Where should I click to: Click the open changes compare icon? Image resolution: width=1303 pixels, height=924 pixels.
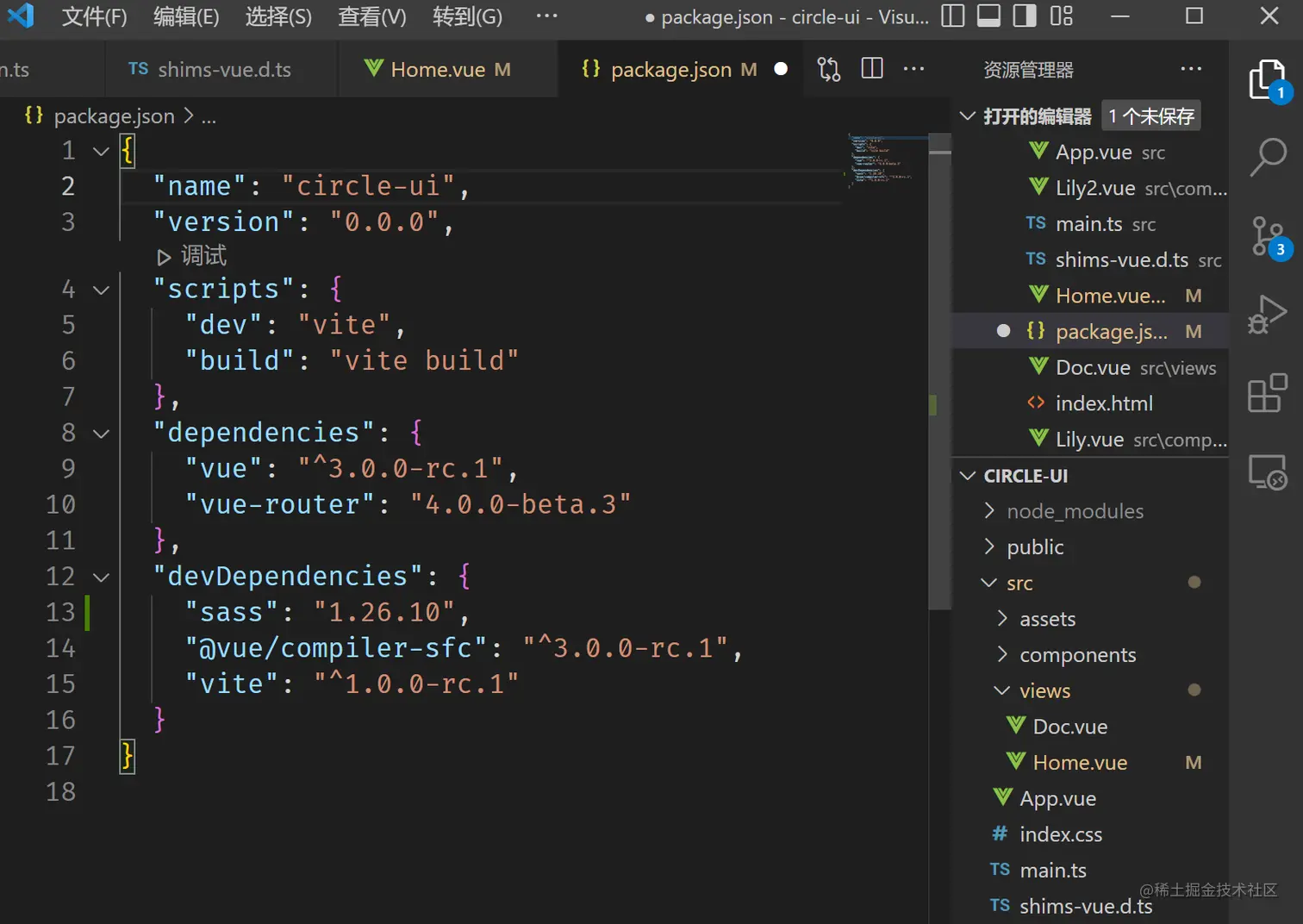click(828, 69)
